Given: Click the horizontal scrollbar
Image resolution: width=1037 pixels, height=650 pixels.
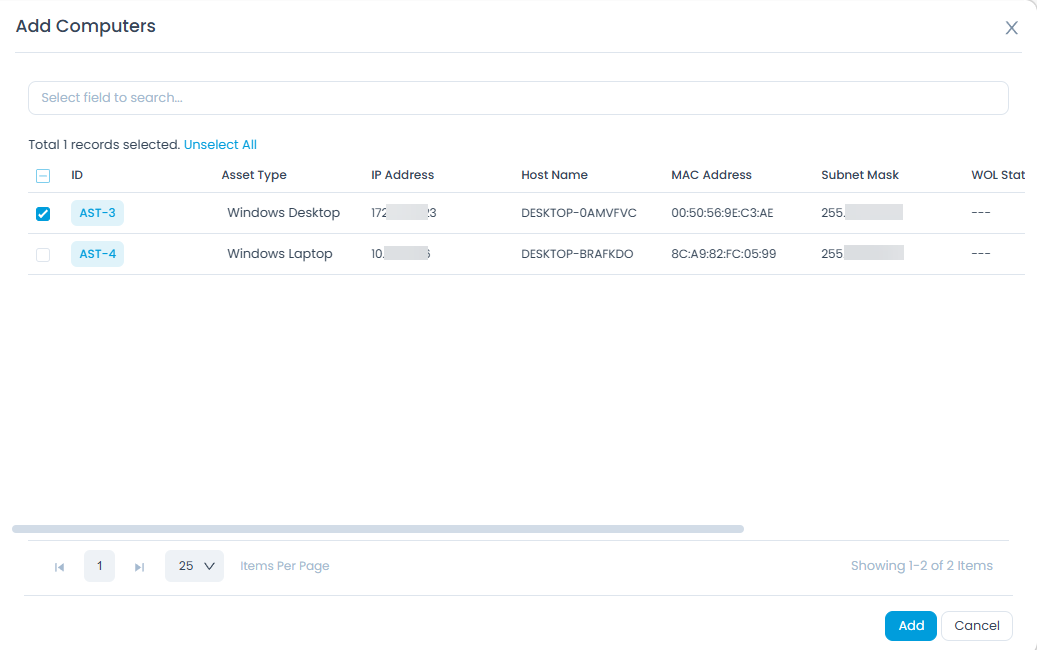Looking at the screenshot, I should (378, 529).
